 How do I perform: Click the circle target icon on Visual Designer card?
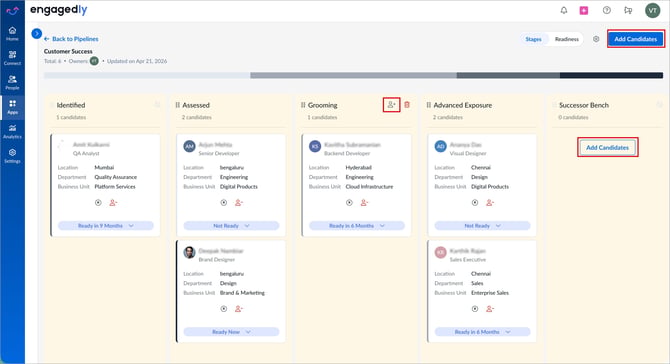point(475,203)
